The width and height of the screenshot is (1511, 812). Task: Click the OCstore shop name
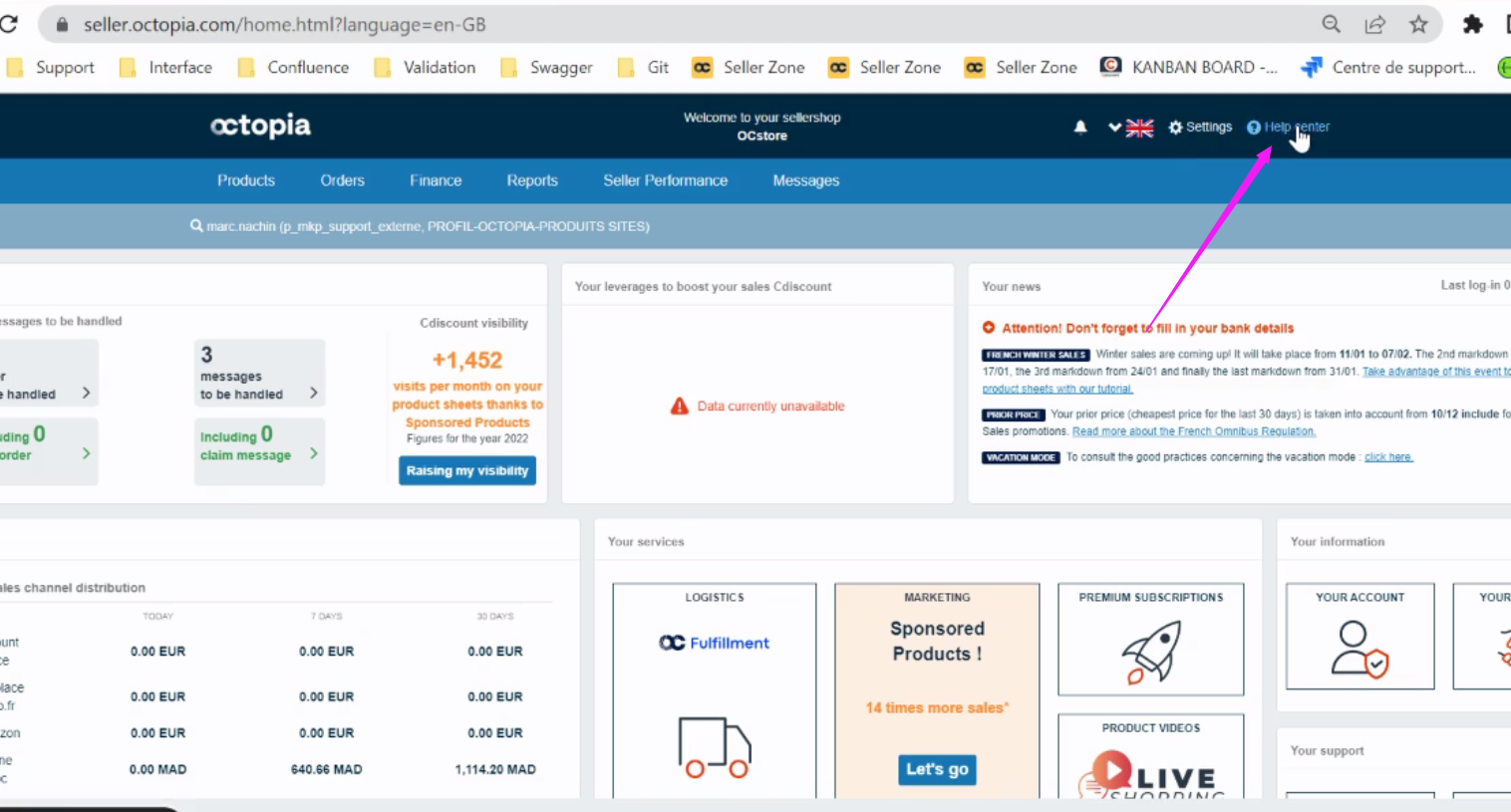(762, 135)
